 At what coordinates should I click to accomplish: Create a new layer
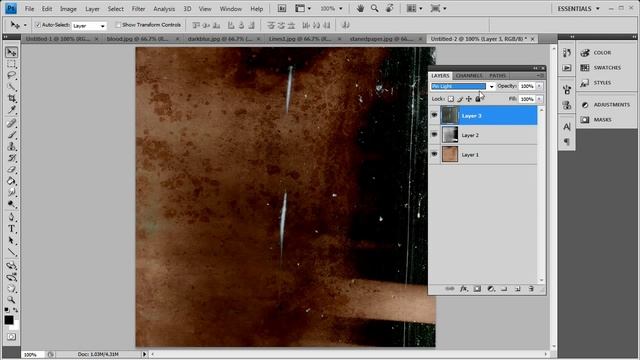518,289
